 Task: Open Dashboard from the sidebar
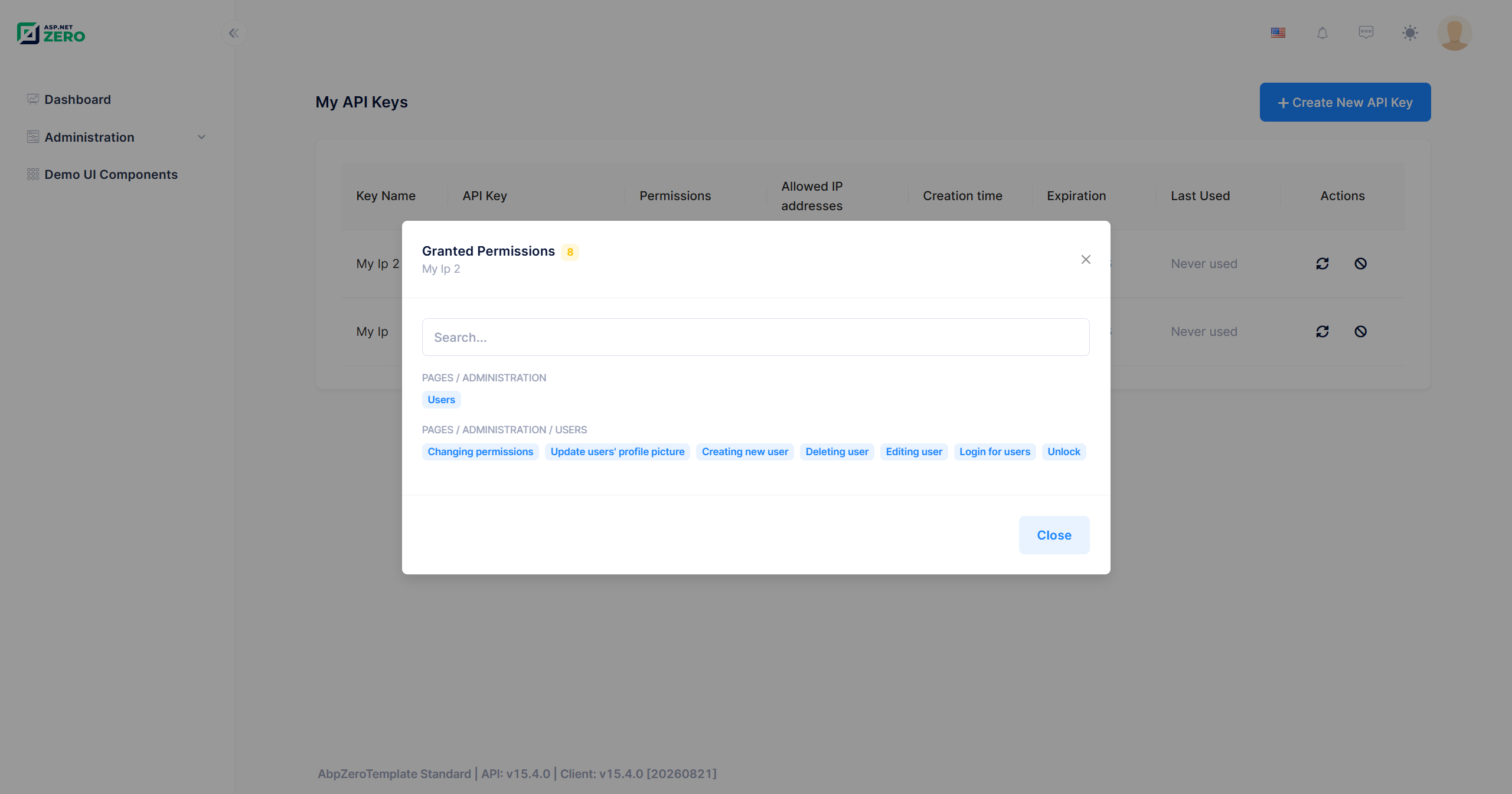77,99
